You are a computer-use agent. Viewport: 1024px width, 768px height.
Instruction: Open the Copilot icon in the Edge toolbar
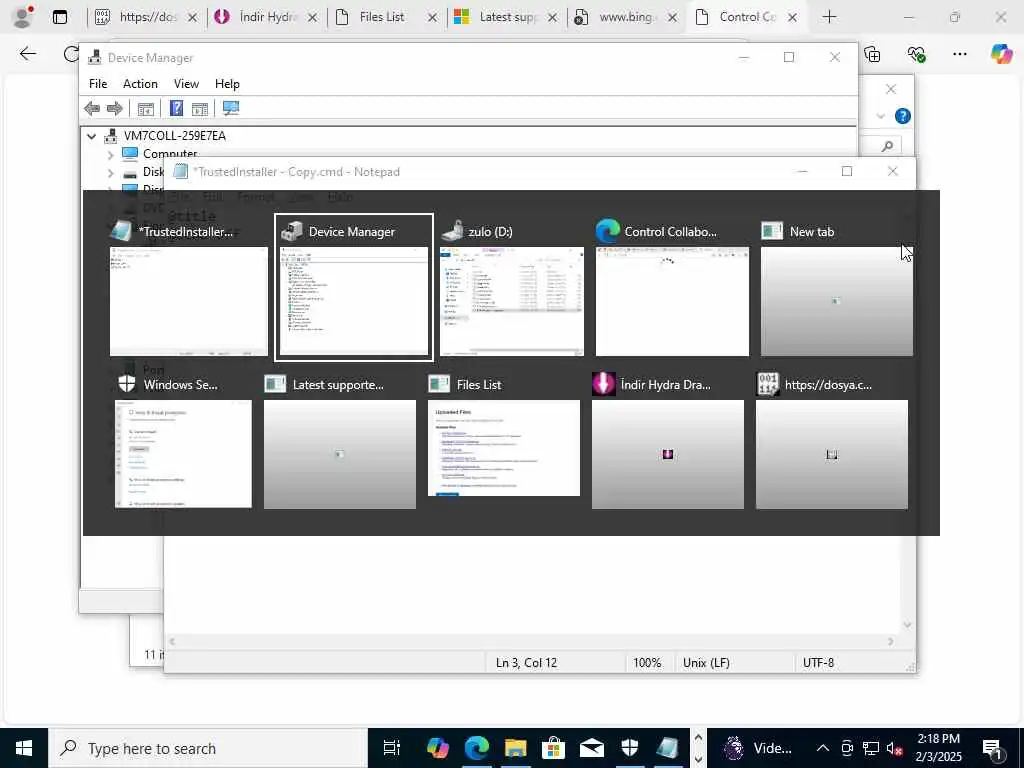pyautogui.click(x=1001, y=54)
